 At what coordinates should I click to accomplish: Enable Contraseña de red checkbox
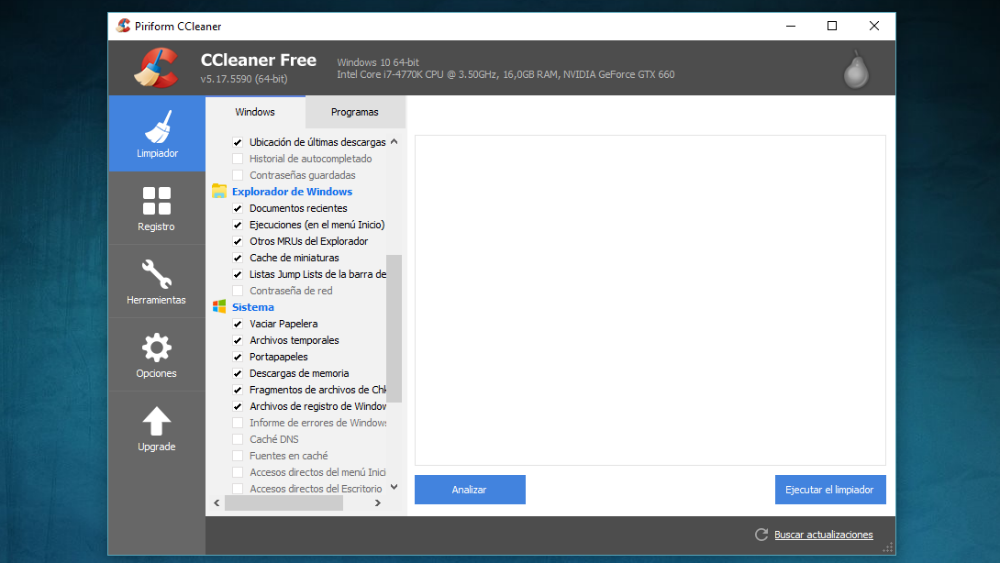click(x=238, y=291)
